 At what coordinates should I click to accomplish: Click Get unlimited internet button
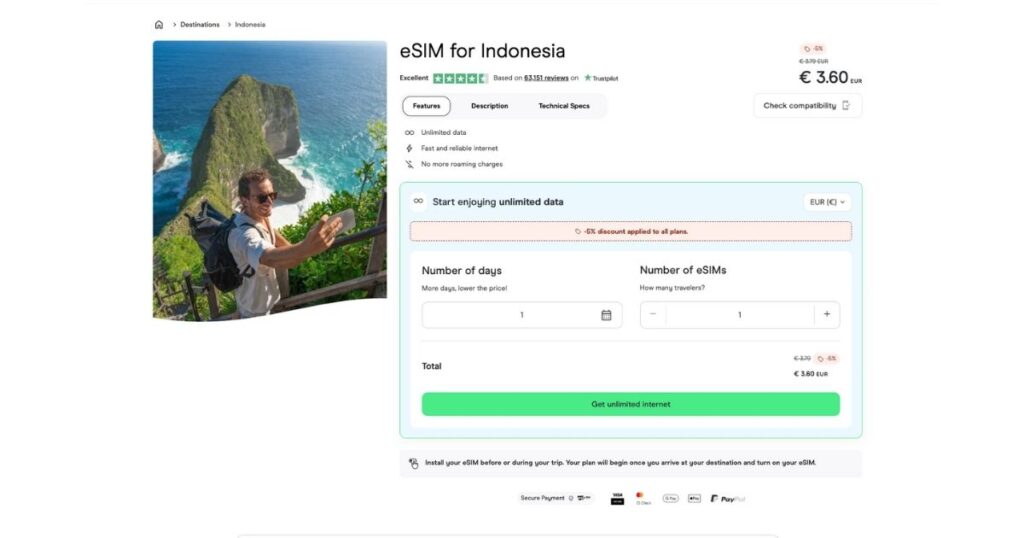[x=631, y=404]
